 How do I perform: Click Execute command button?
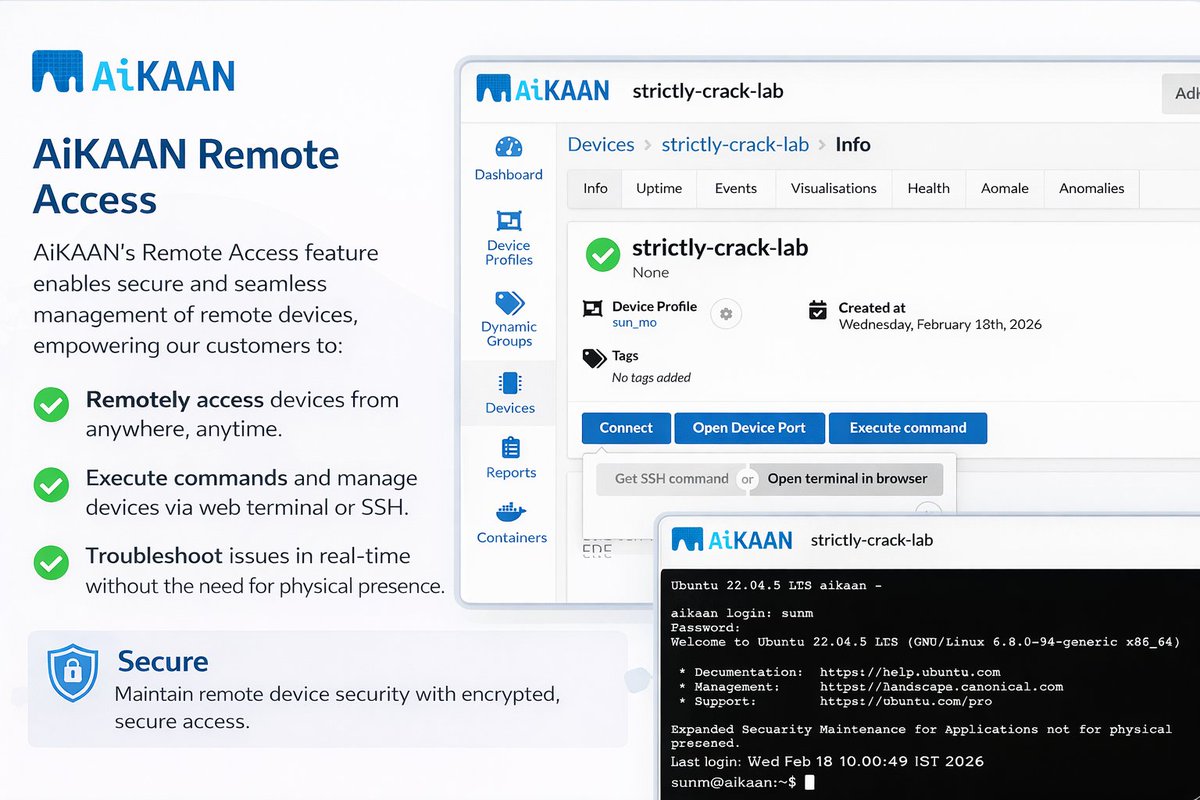908,428
